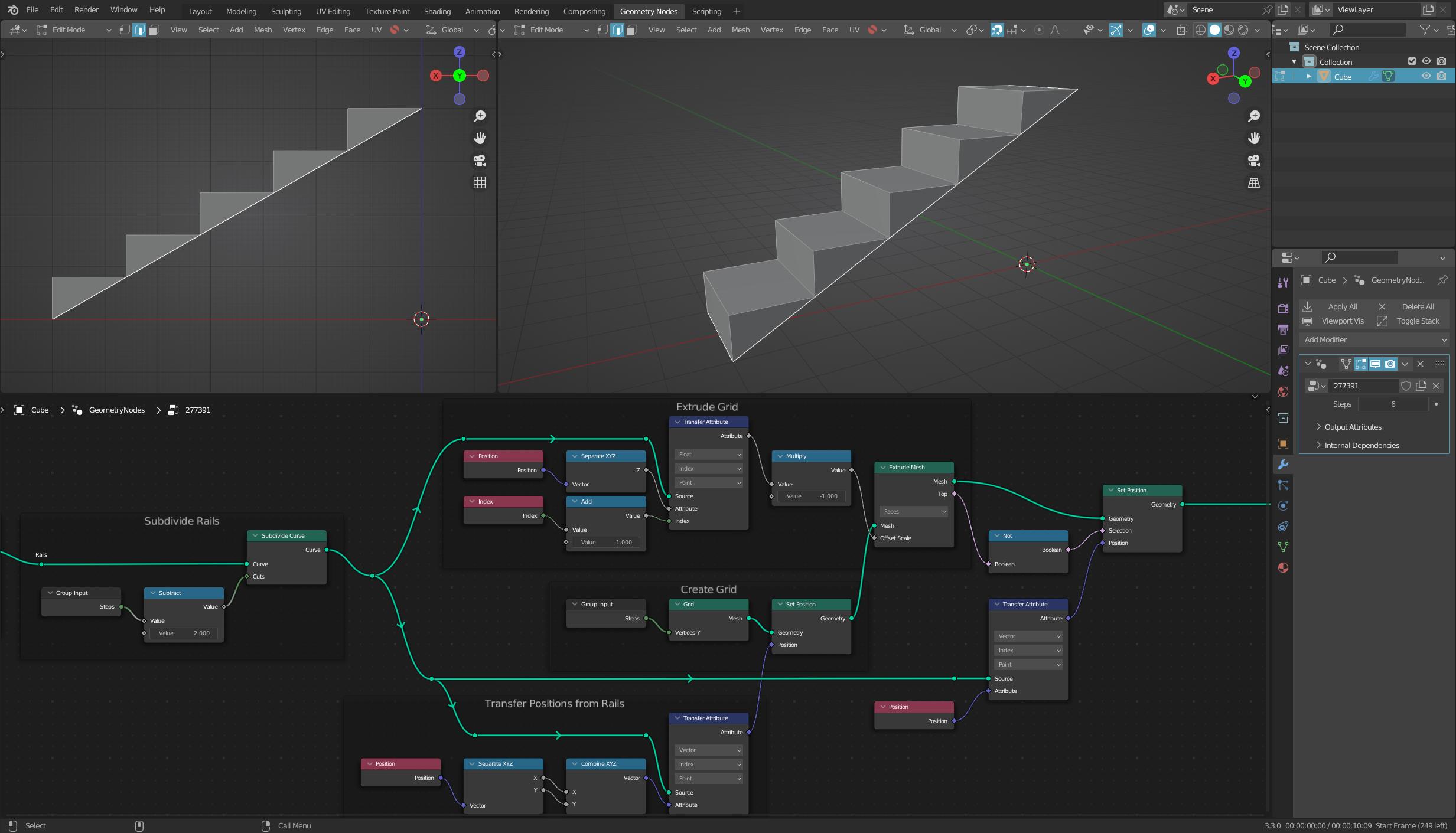Open the Material properties tab icon
Image resolution: width=1456 pixels, height=833 pixels.
[1283, 568]
